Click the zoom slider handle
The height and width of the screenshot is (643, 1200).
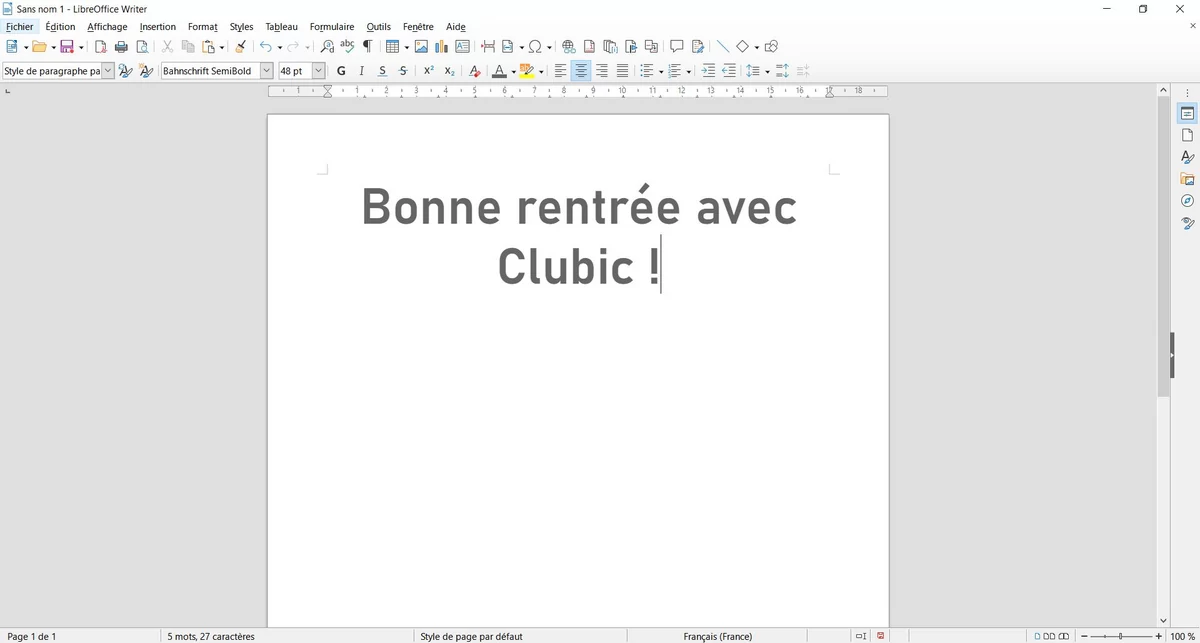point(1121,636)
